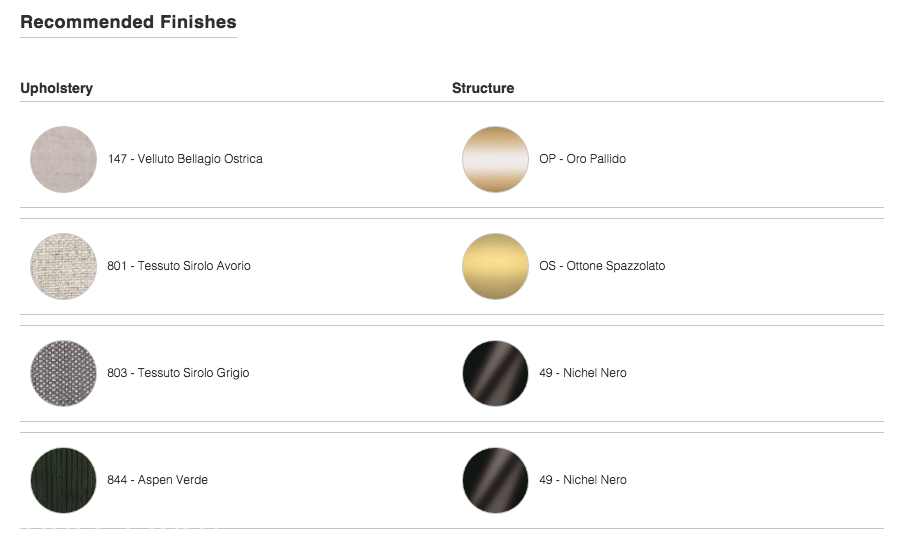Choose the Tessuto Sirolo Avorio swatch
This screenshot has width=905, height=560.
point(63,266)
